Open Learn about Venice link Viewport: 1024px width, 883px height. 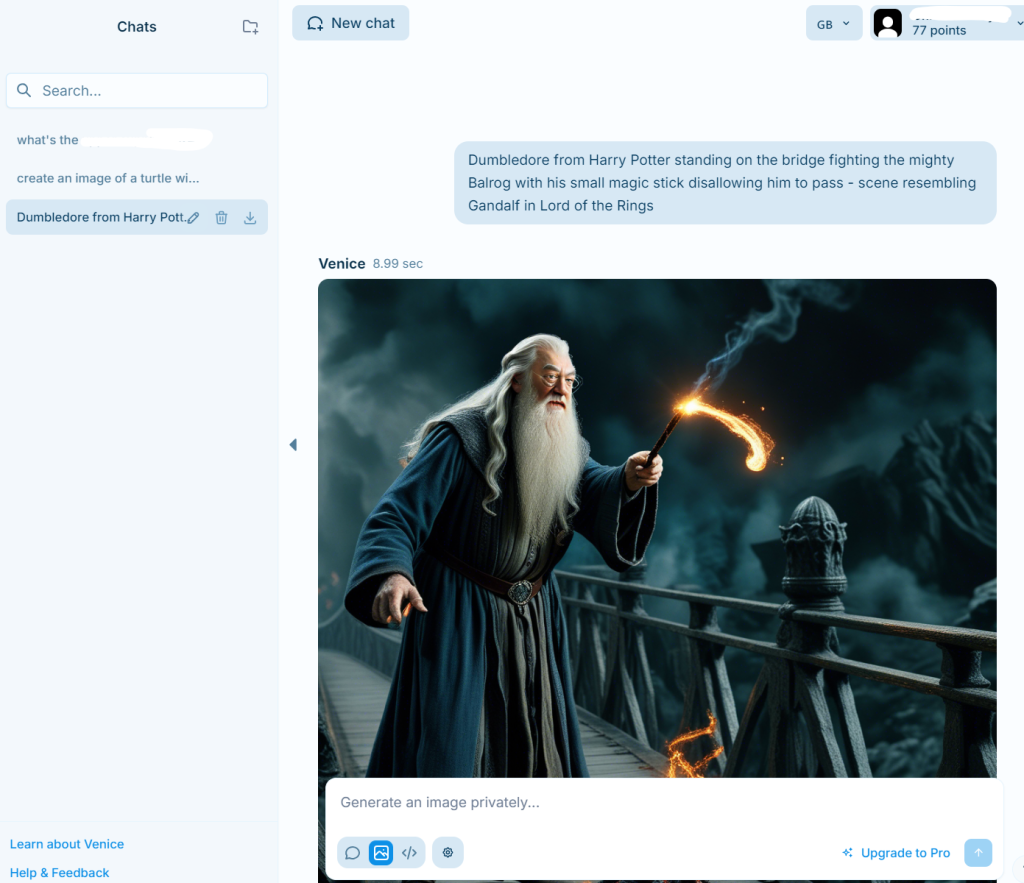[x=67, y=844]
